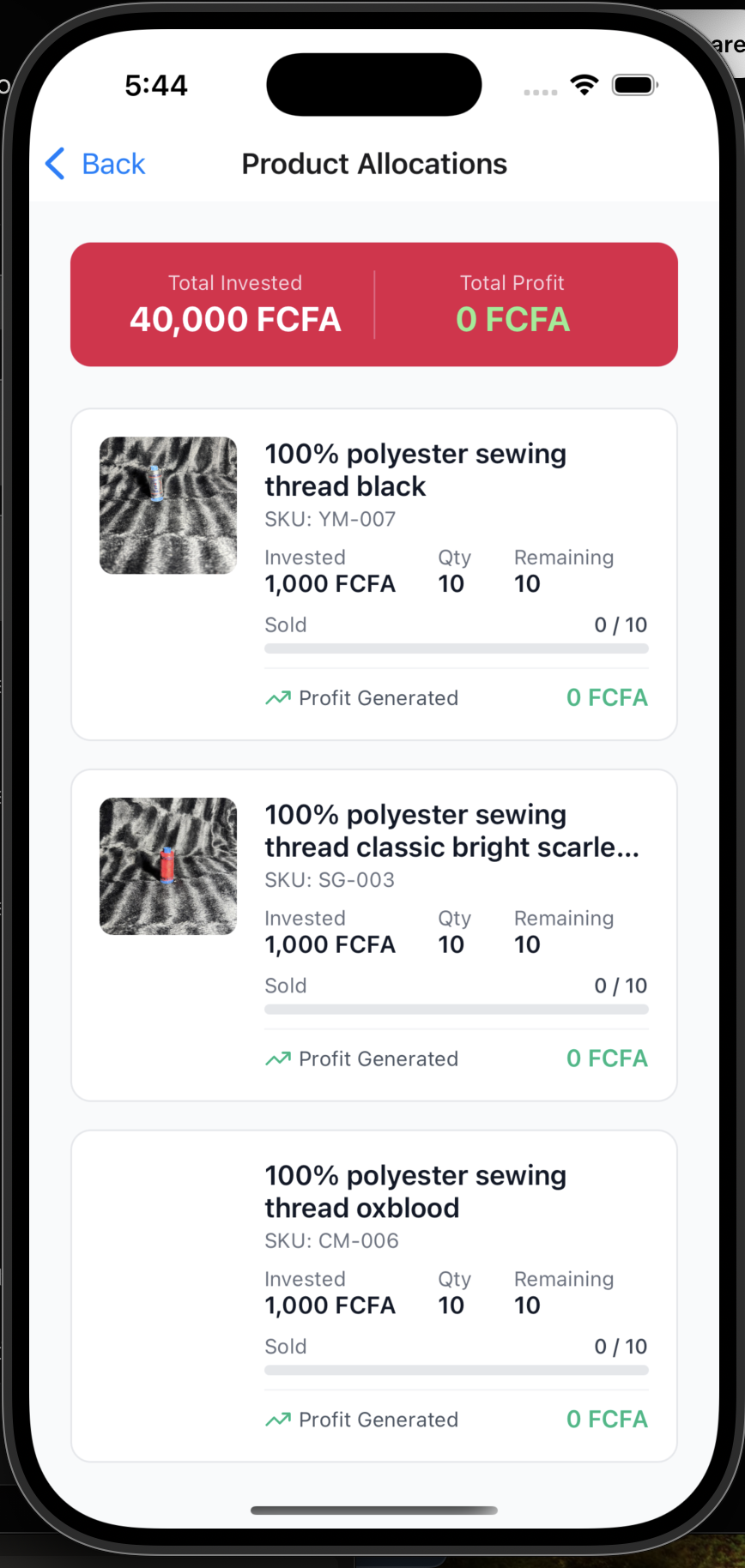Tap the cellular signal dots icon
Image resolution: width=745 pixels, height=1568 pixels.
540,92
